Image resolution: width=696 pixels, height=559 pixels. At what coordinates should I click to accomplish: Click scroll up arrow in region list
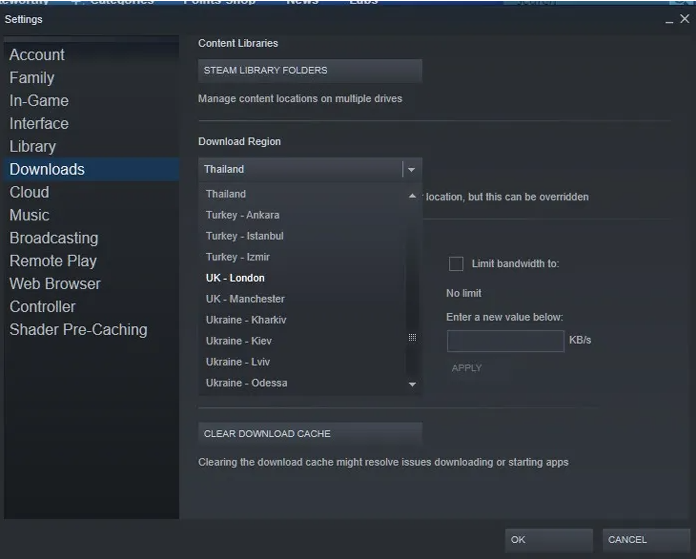pos(412,196)
